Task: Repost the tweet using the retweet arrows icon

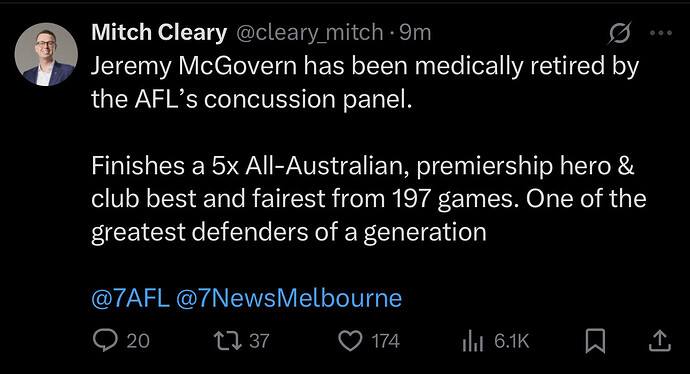Action: click(228, 341)
